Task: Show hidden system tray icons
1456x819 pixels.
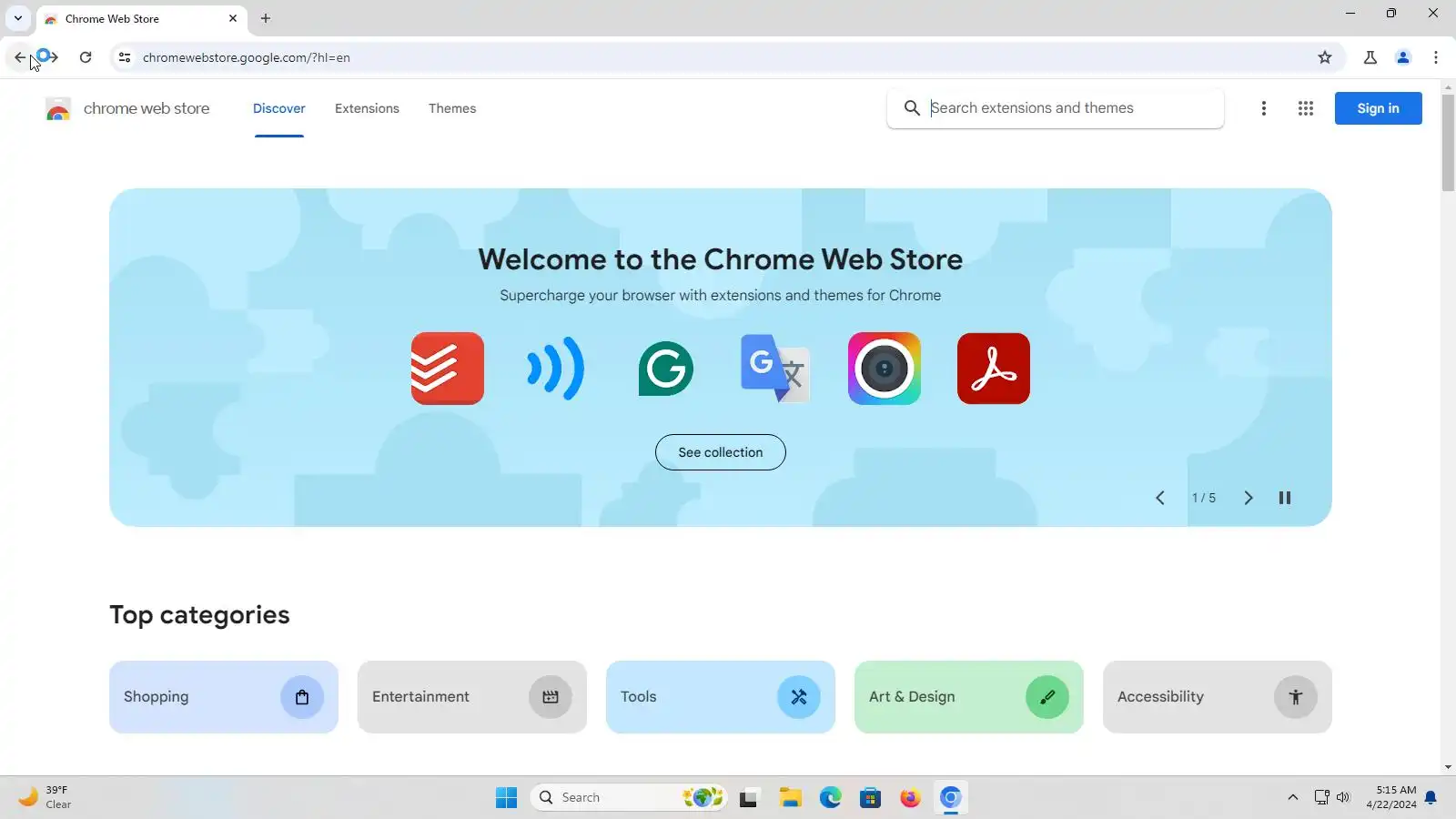Action: tap(1293, 798)
